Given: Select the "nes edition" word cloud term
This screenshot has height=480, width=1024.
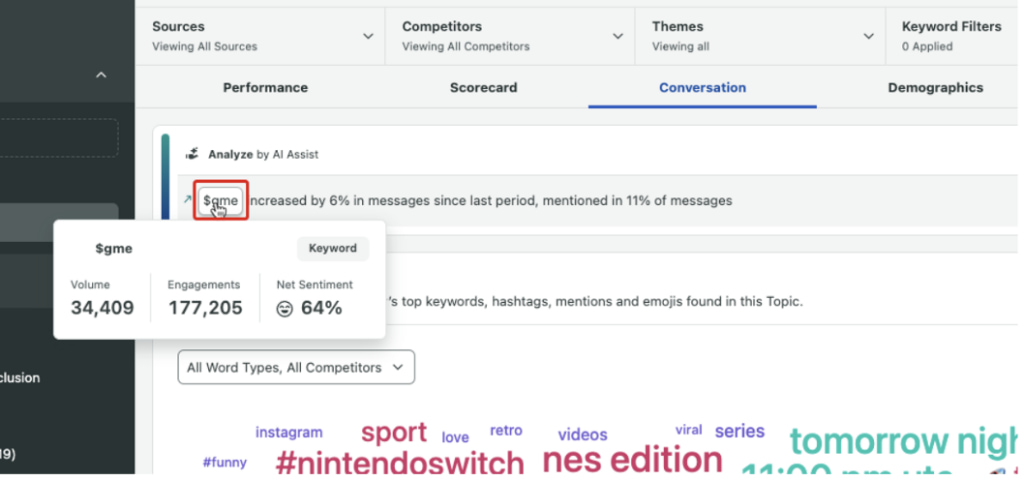Looking at the screenshot, I should point(632,459).
